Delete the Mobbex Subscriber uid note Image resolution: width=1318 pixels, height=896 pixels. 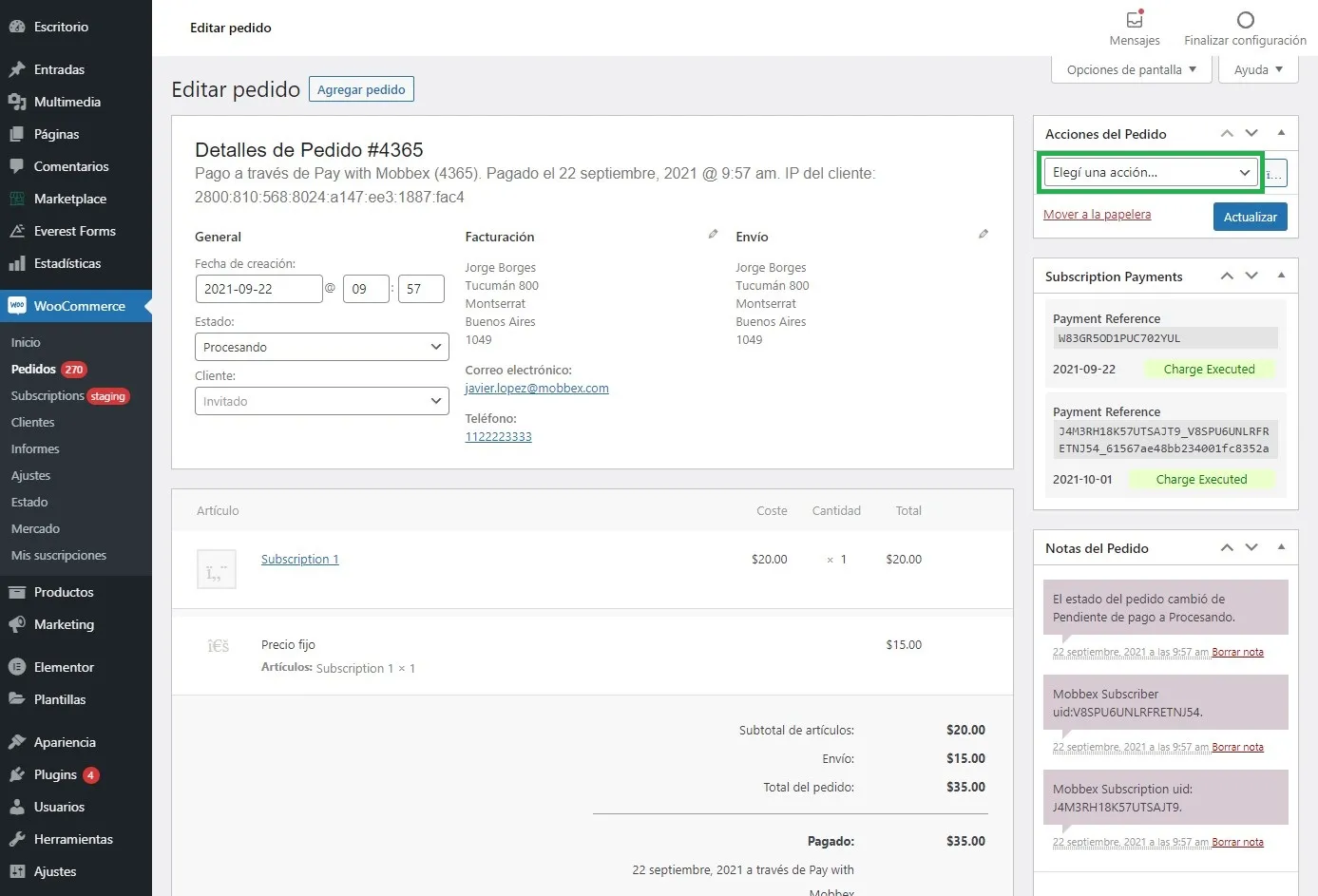1237,747
